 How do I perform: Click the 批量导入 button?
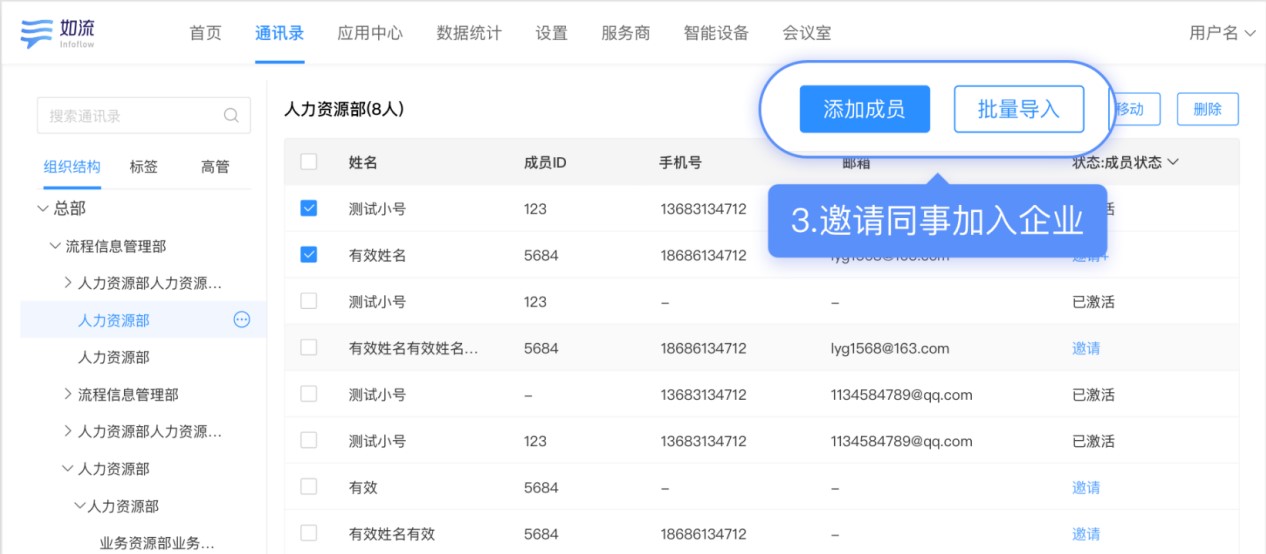point(1018,109)
